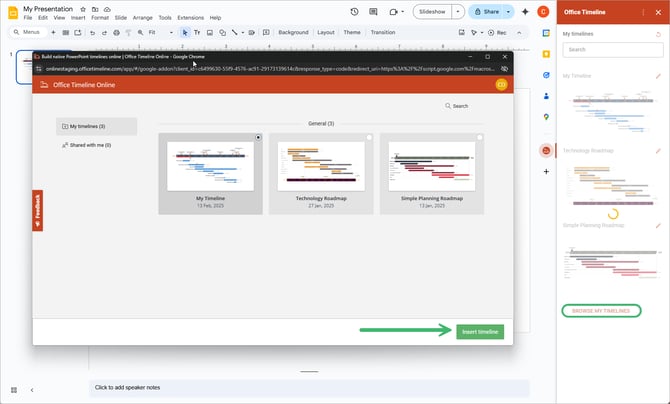Click the Office Timeline add-on side icon

click(546, 150)
